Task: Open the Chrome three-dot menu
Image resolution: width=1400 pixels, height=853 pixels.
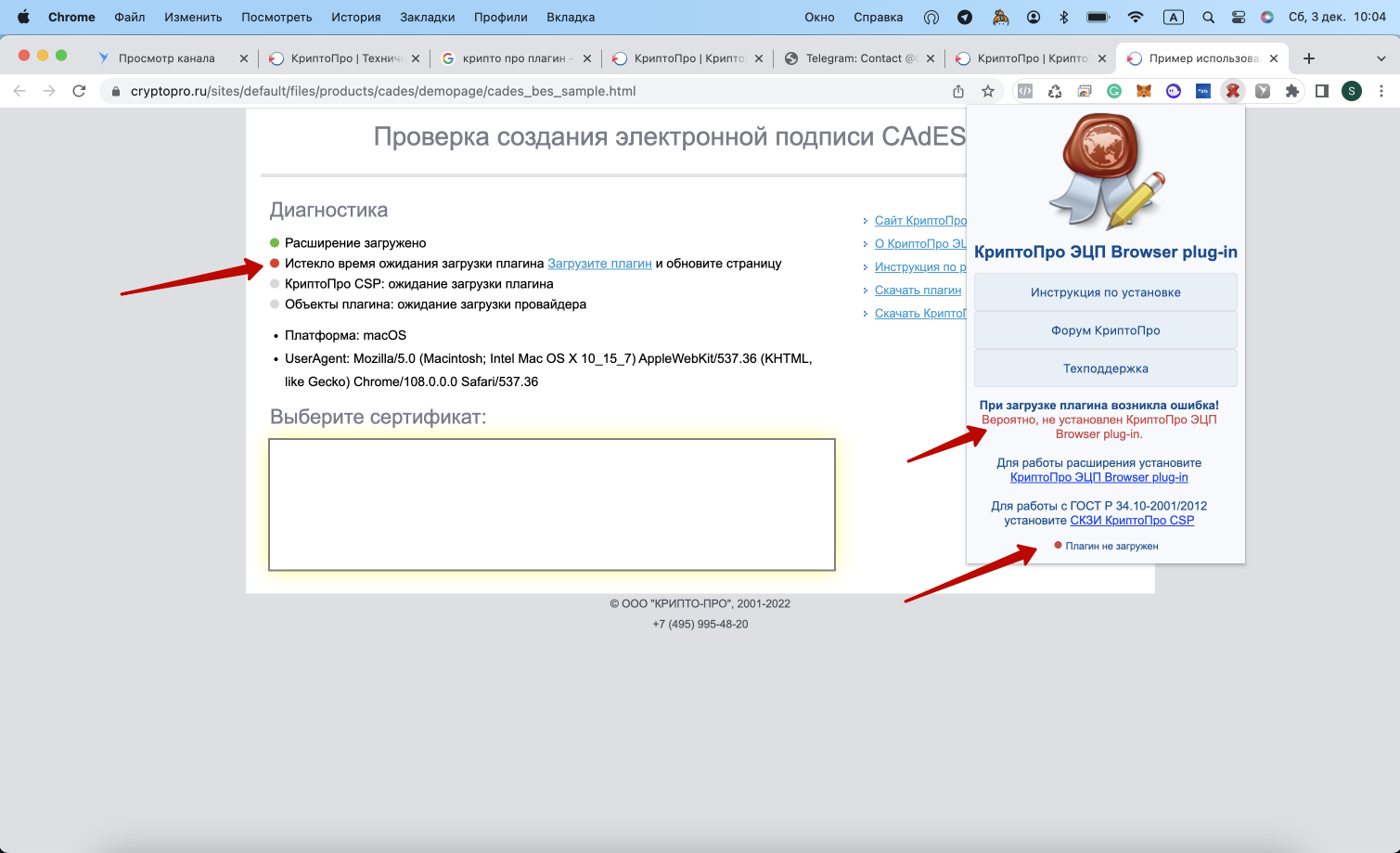Action: (1381, 91)
